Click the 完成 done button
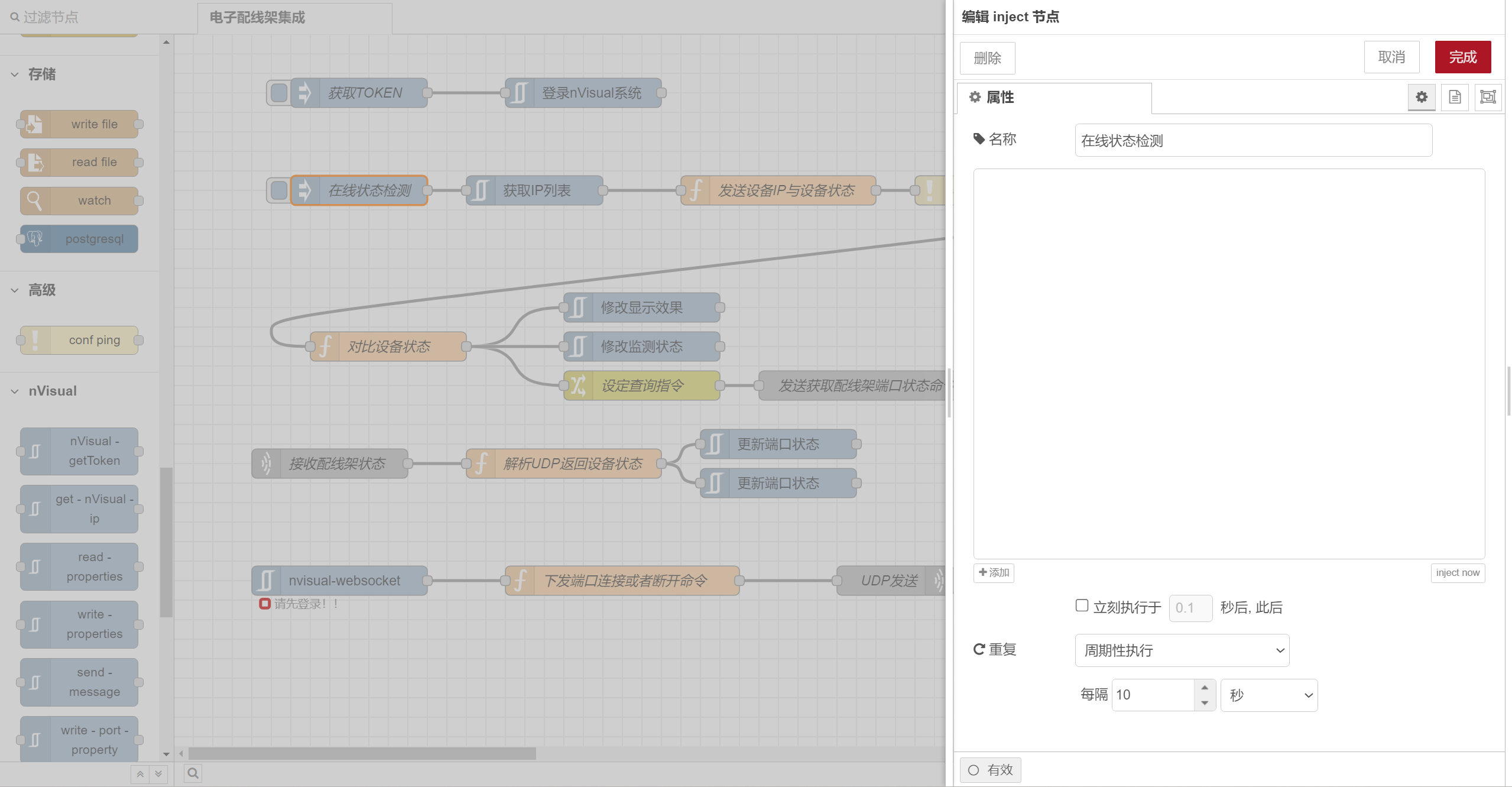The height and width of the screenshot is (787, 1512). pos(1462,57)
